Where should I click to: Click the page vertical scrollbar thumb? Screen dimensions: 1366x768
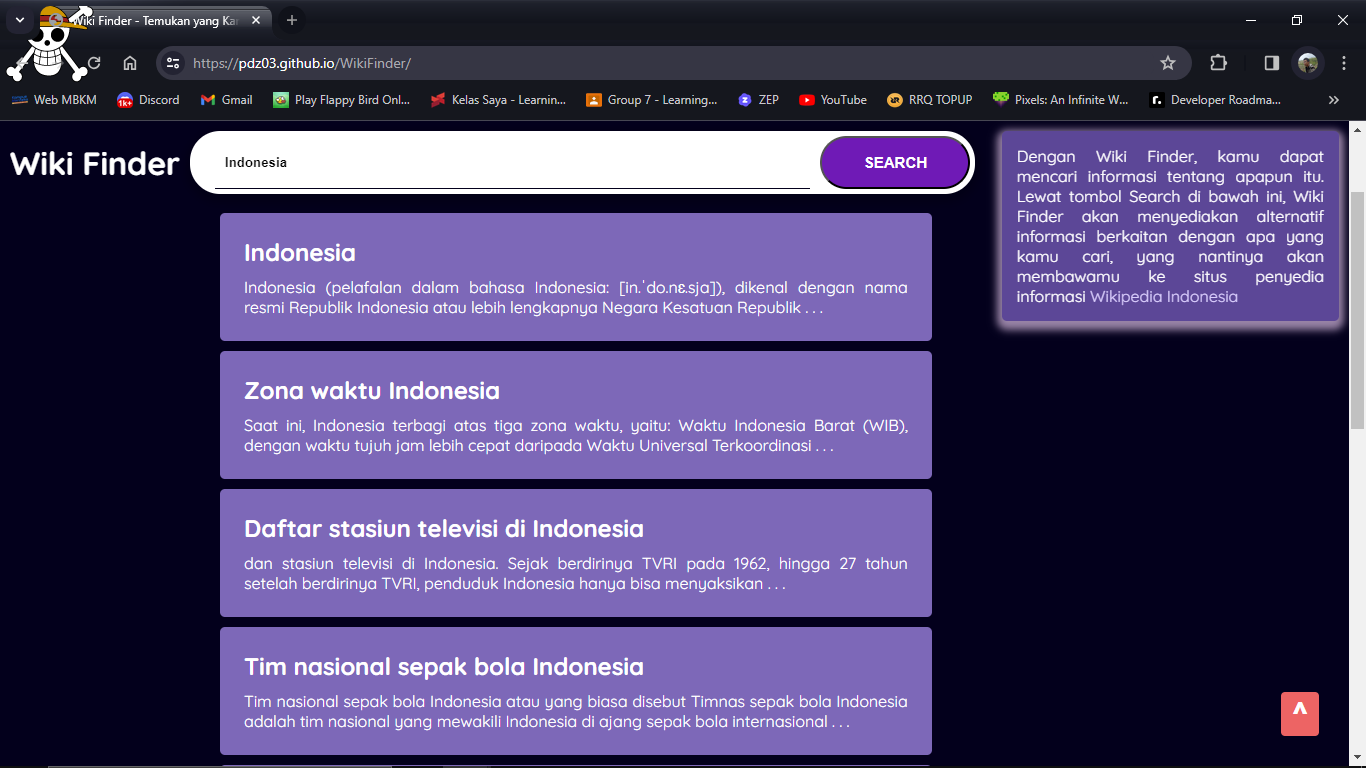[x=1357, y=310]
